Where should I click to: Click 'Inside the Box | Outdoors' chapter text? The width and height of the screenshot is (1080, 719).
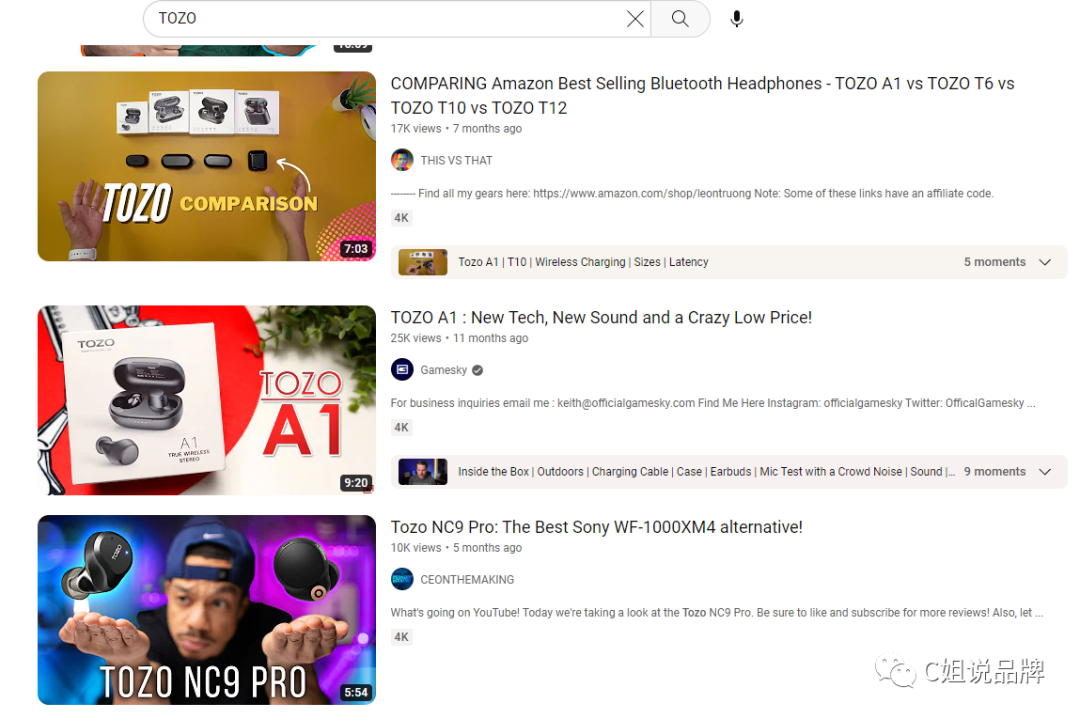tap(707, 472)
